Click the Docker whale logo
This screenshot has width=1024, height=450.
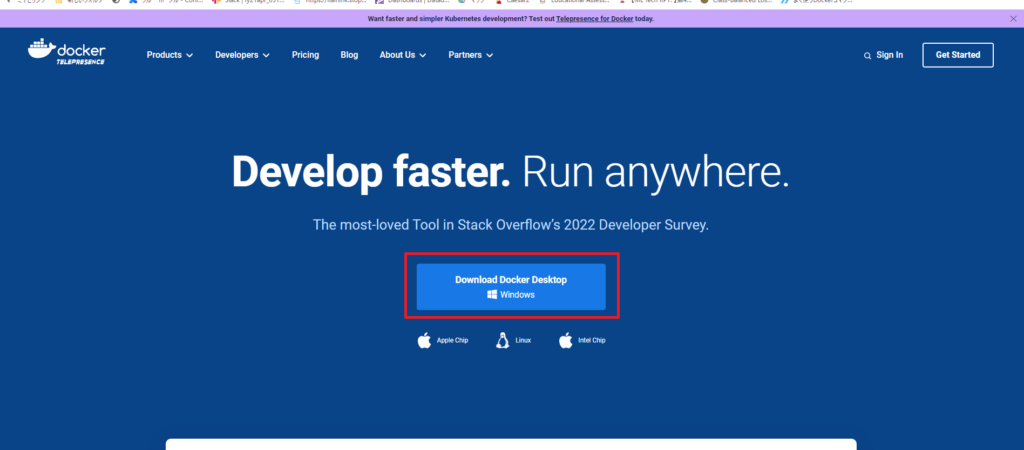(67, 52)
